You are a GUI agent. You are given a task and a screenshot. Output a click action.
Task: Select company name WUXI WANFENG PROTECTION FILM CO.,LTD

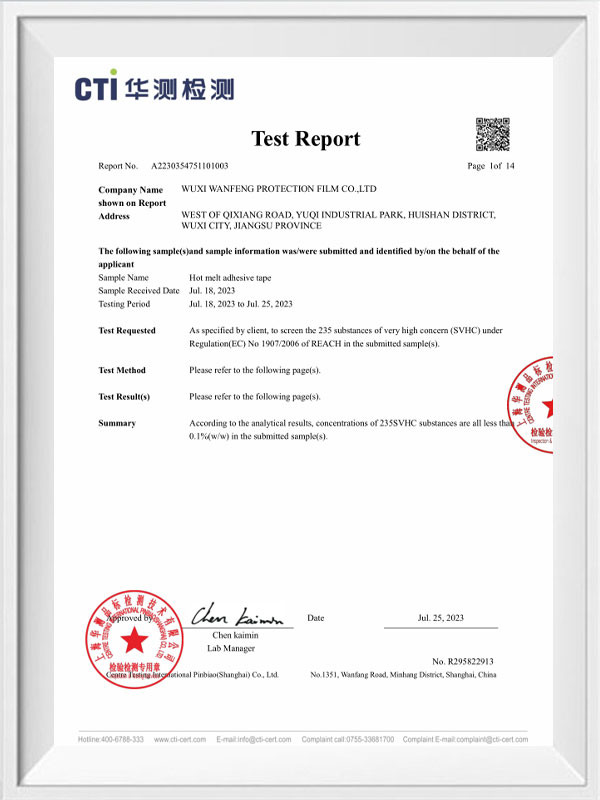point(279,189)
